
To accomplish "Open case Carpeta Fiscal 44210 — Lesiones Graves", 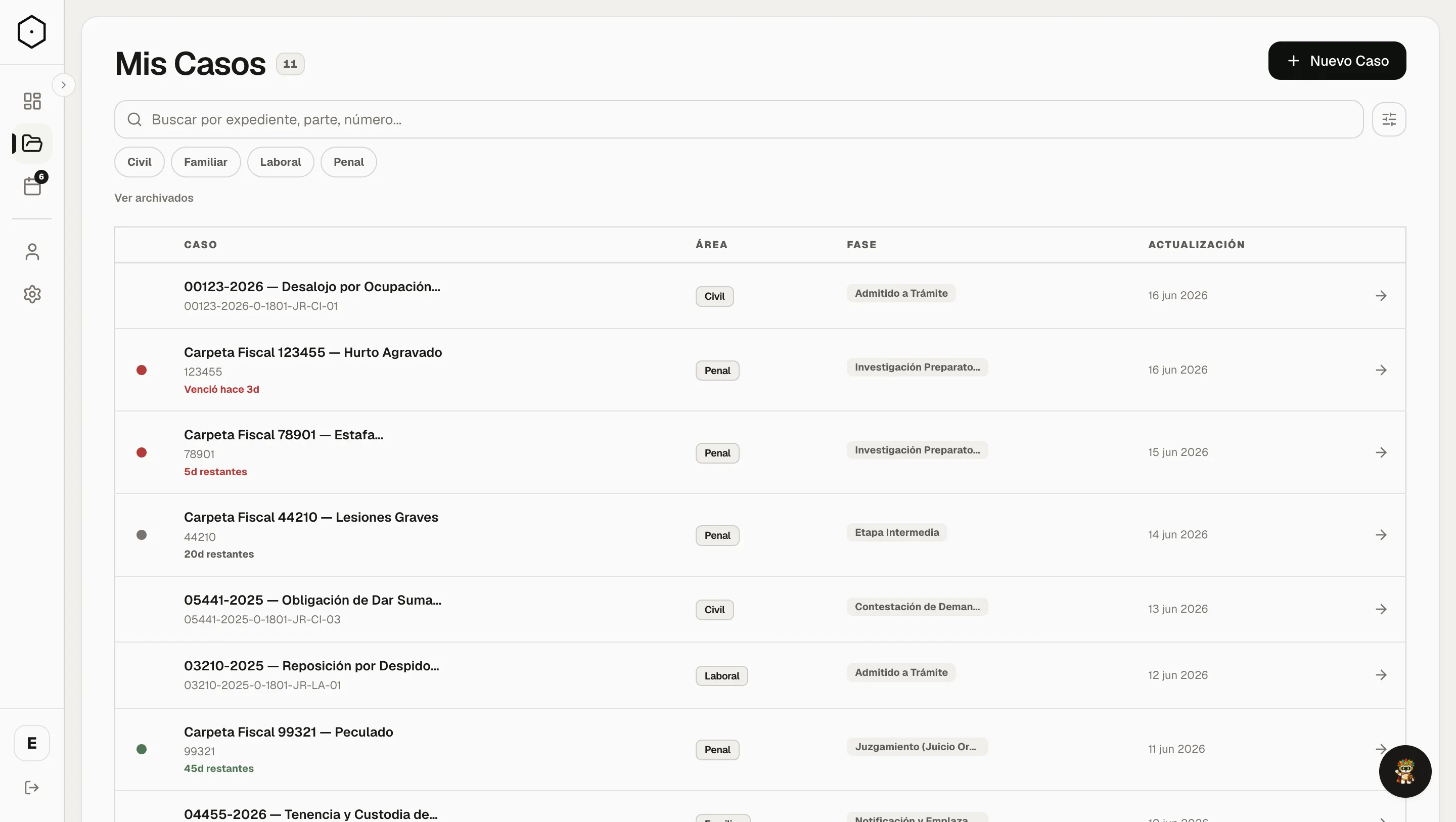I will [x=311, y=517].
